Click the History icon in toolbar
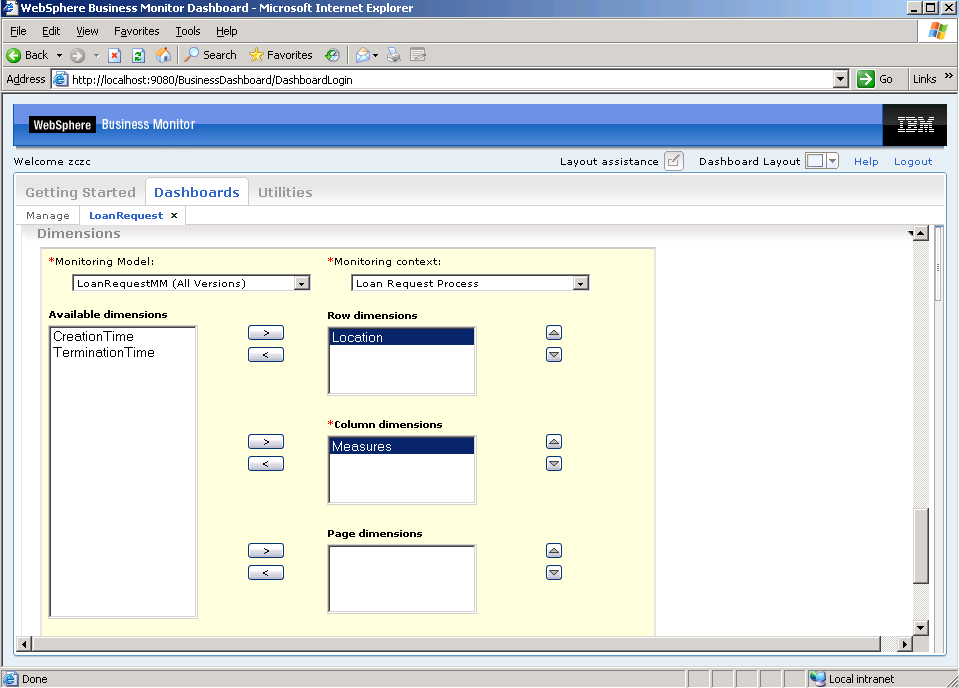The height and width of the screenshot is (688, 960). [332, 55]
